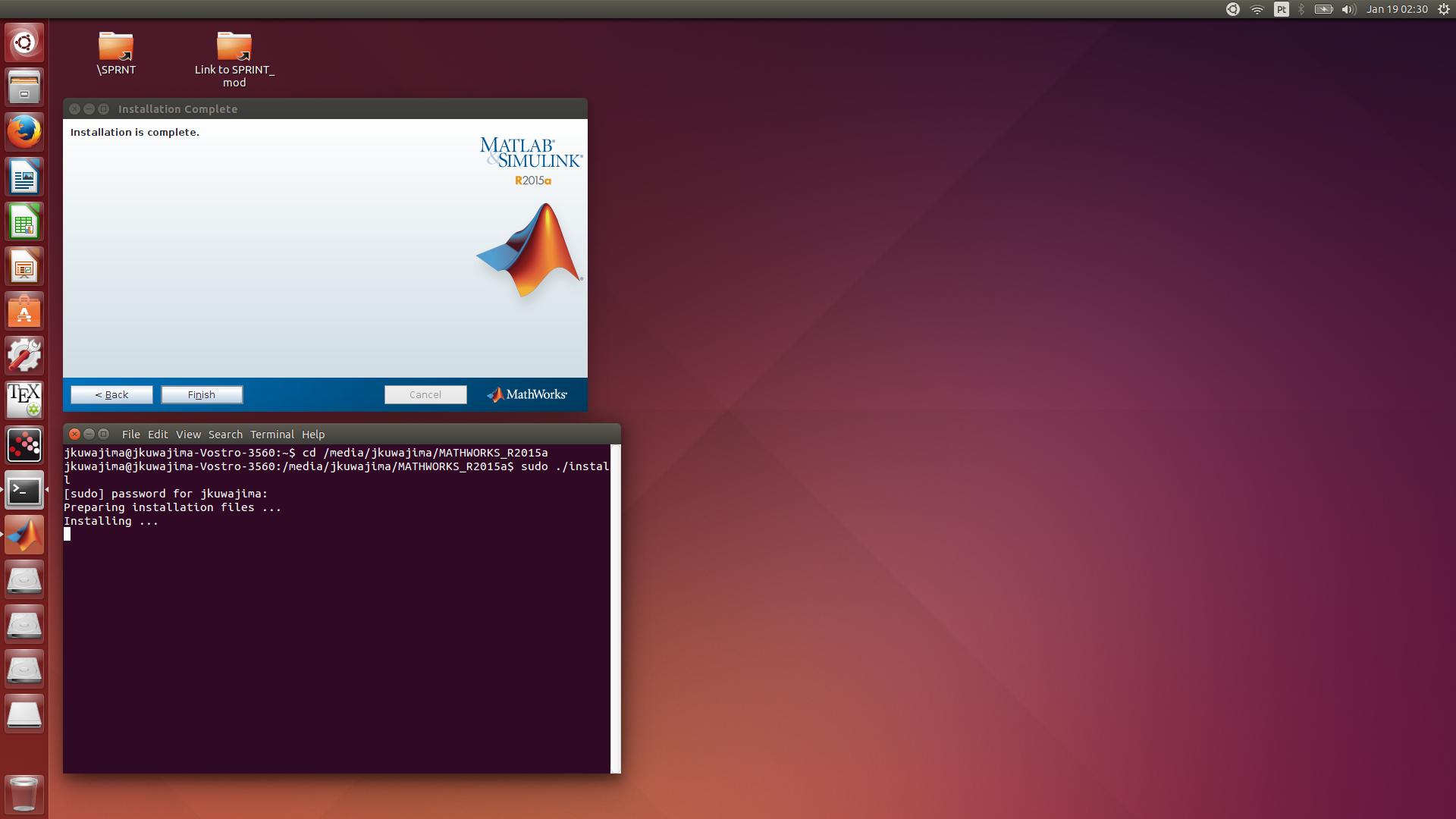Open Ubuntu Software Center

[24, 311]
